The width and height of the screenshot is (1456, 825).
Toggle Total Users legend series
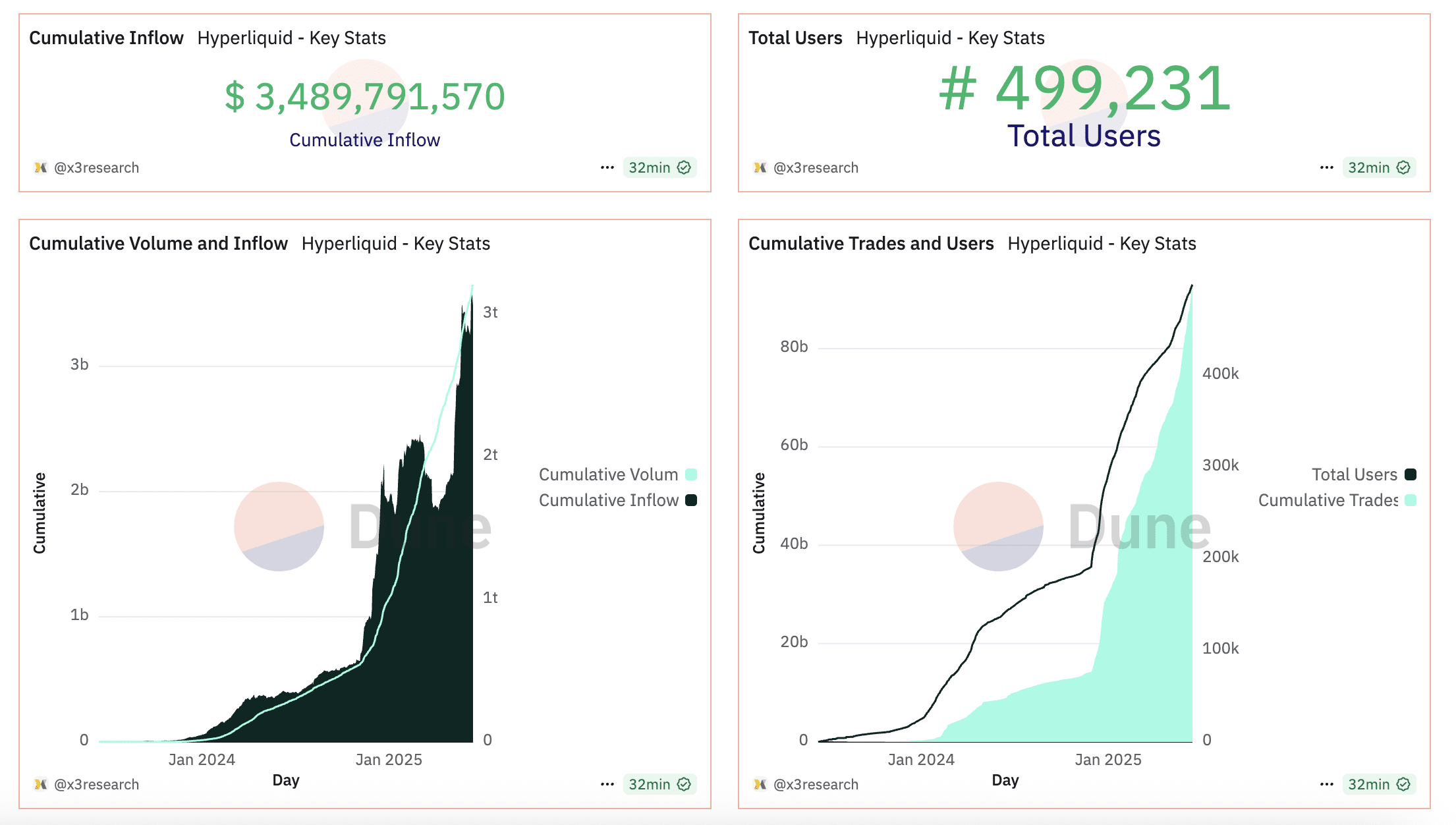[x=1364, y=474]
